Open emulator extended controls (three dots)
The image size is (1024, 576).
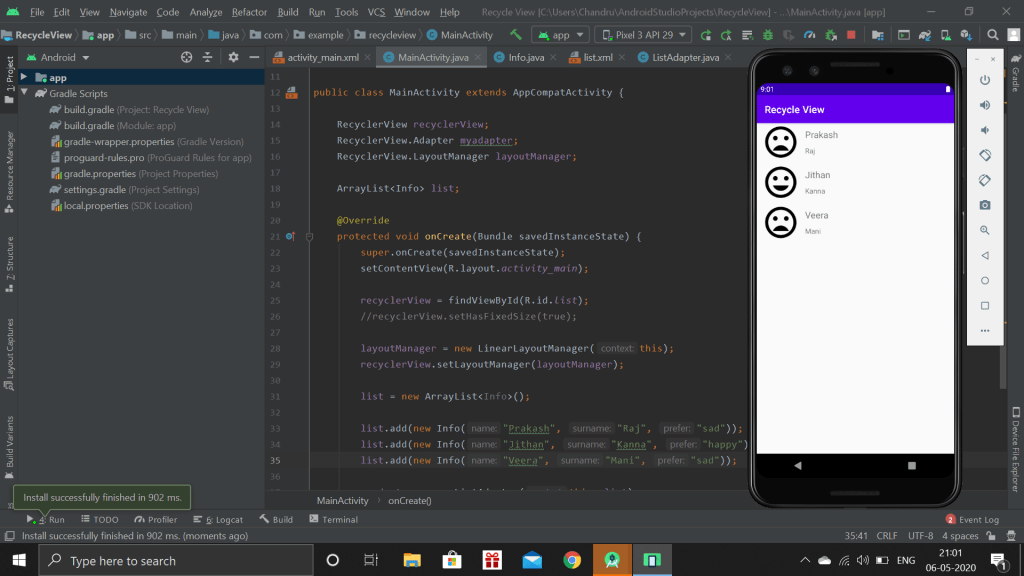pos(985,330)
